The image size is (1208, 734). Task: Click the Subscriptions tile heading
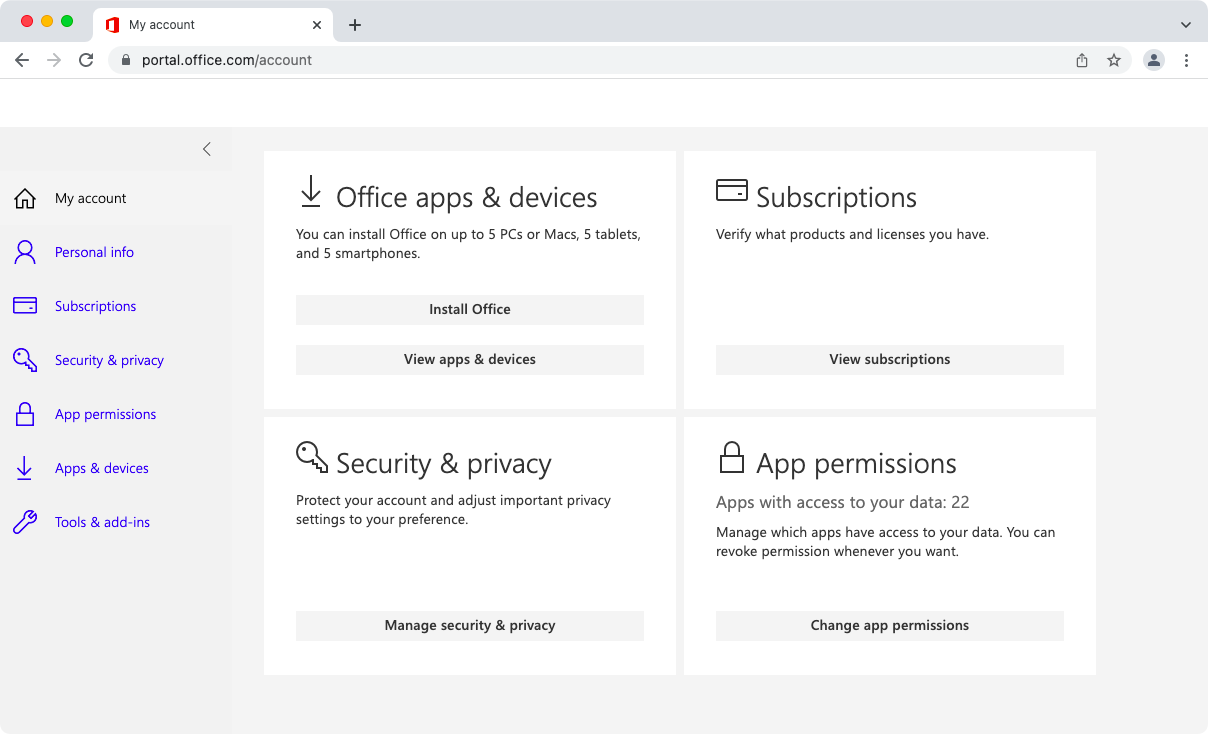836,198
